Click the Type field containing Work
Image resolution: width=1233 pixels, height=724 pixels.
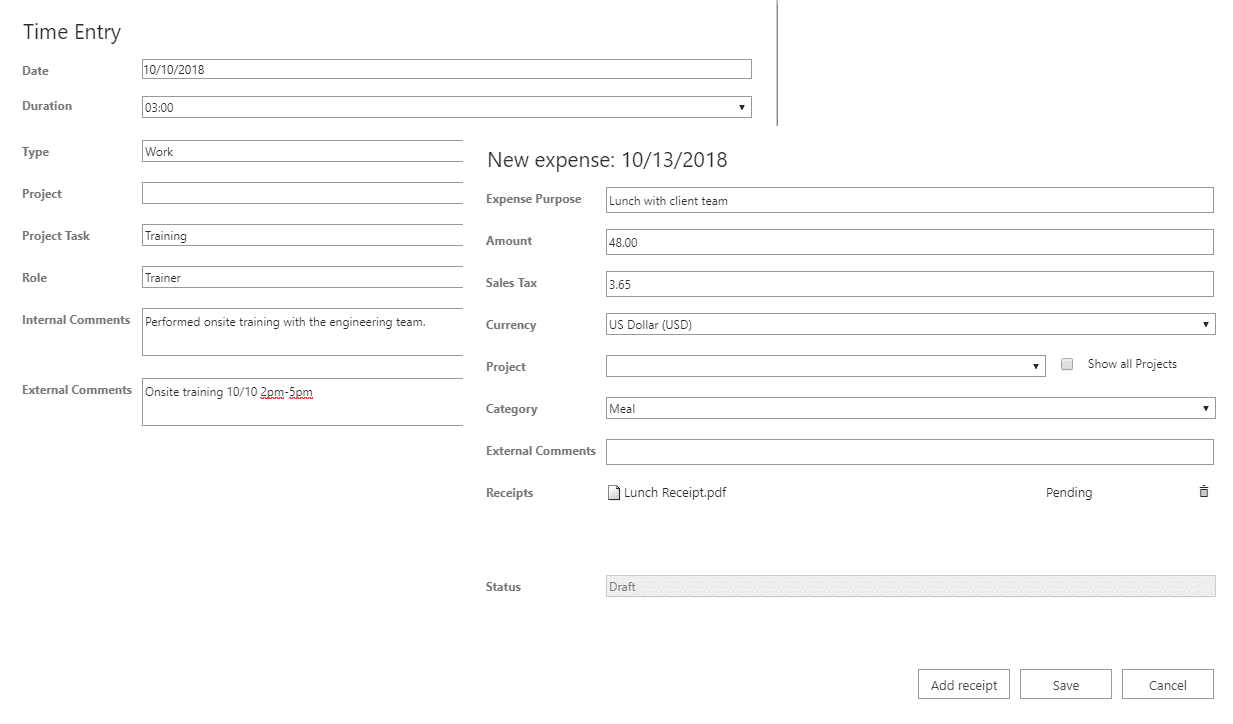point(302,152)
